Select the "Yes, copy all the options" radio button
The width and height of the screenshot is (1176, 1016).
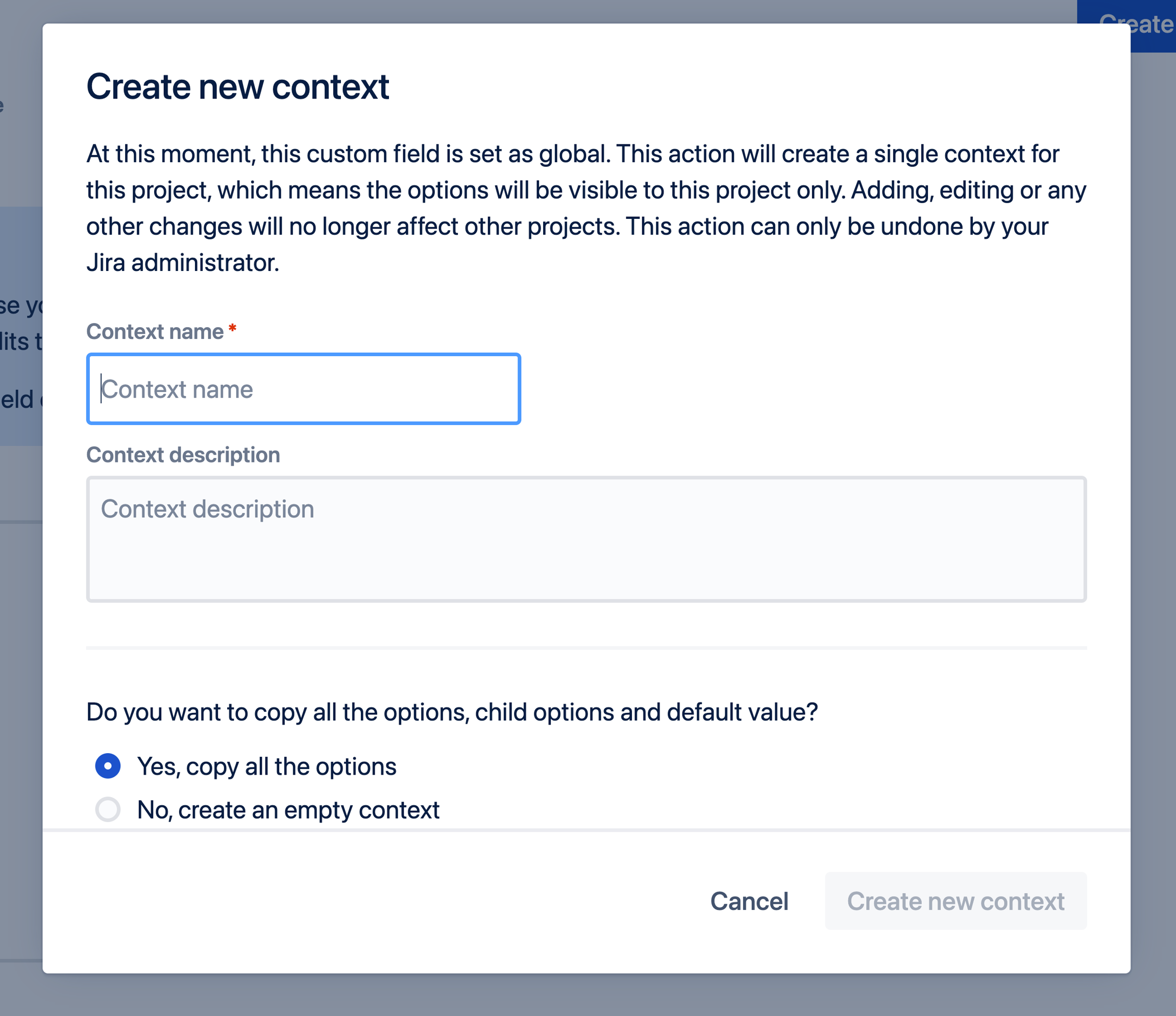pyautogui.click(x=108, y=766)
